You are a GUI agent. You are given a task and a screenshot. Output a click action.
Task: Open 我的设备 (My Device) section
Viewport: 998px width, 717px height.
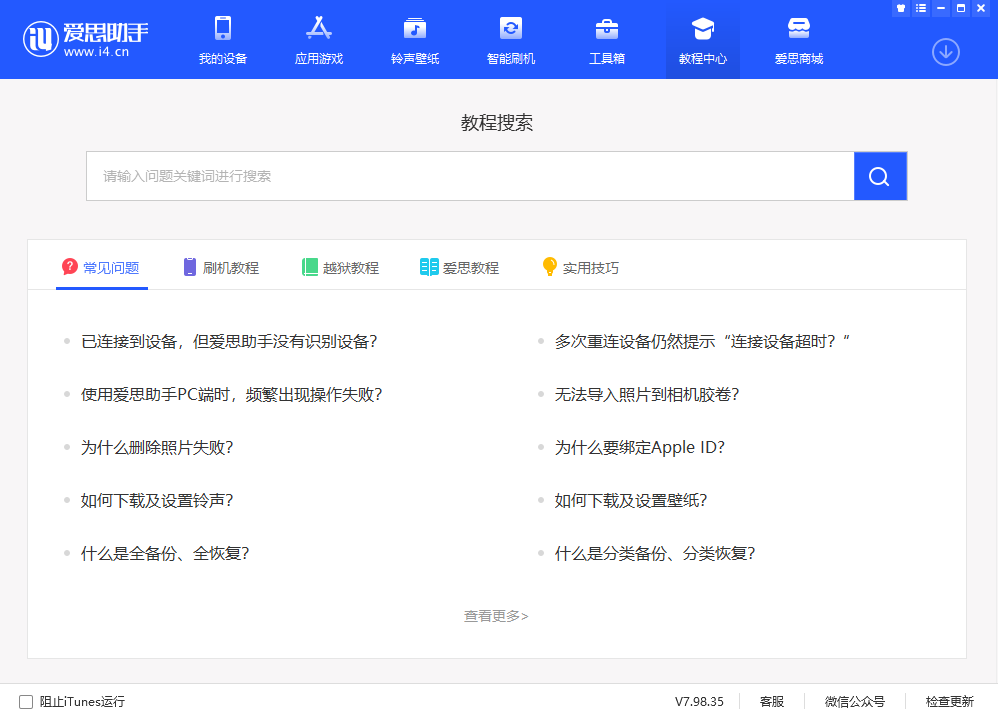coord(223,40)
